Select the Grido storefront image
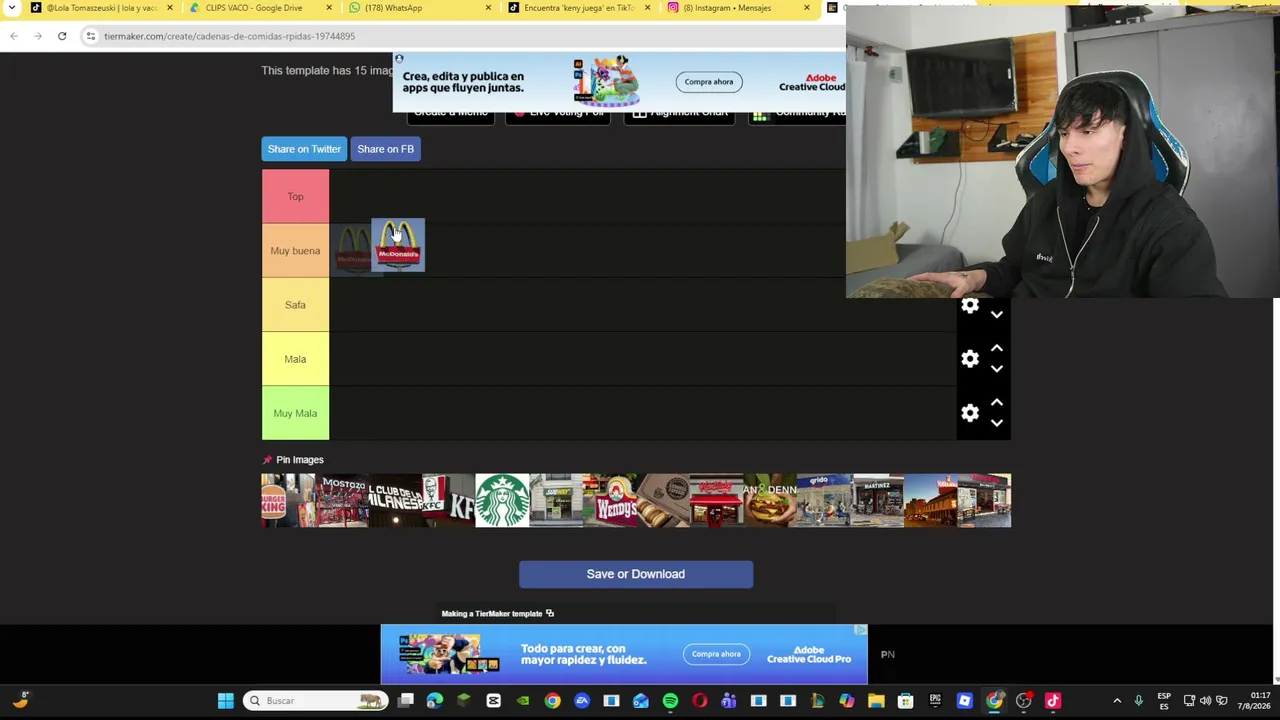 824,500
